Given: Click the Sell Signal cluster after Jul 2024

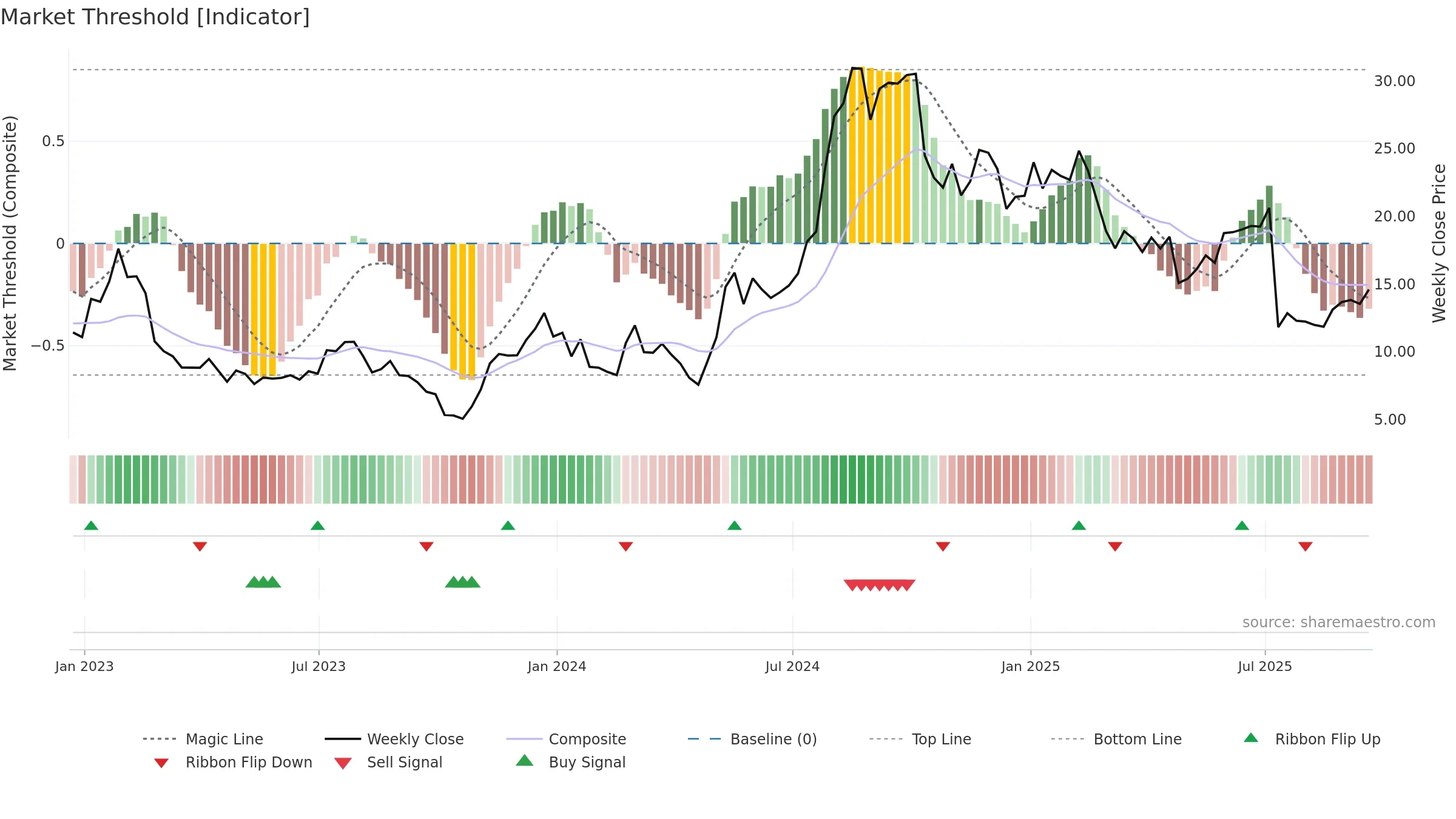Looking at the screenshot, I should [x=879, y=585].
